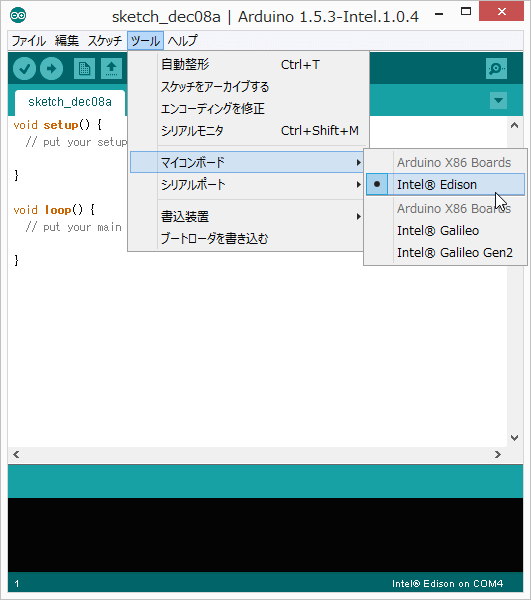Open the 編集 menu
Image resolution: width=531 pixels, height=600 pixels.
(67, 41)
